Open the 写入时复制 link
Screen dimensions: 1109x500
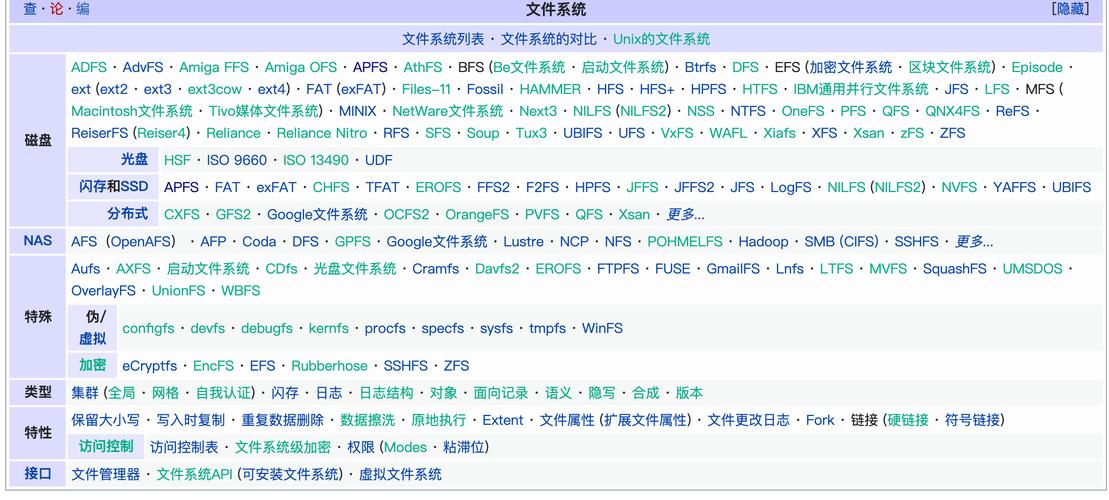[190, 420]
